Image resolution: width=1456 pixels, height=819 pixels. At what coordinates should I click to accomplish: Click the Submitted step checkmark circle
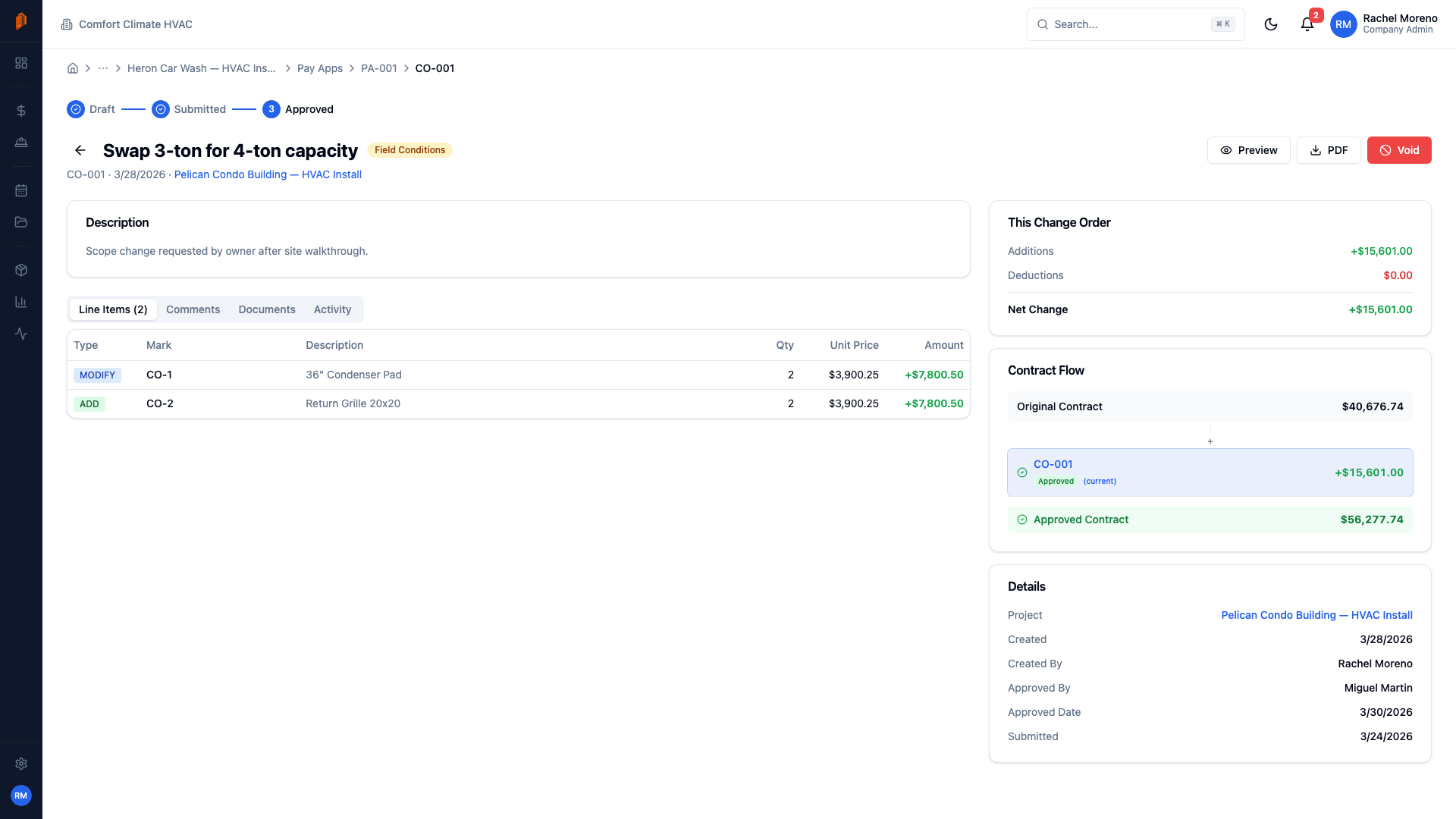161,109
